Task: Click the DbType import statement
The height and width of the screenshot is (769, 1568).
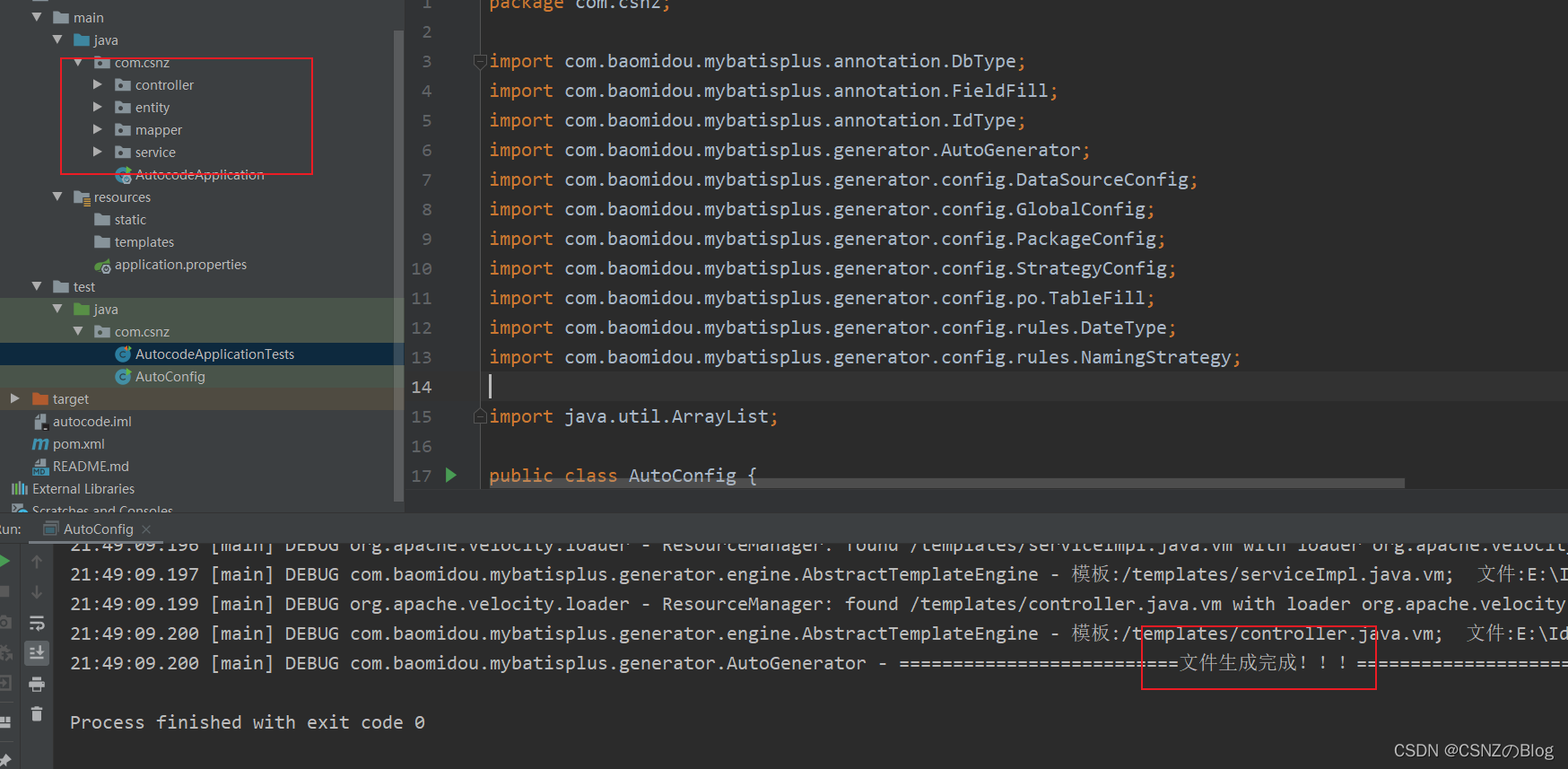Action: pos(757,61)
